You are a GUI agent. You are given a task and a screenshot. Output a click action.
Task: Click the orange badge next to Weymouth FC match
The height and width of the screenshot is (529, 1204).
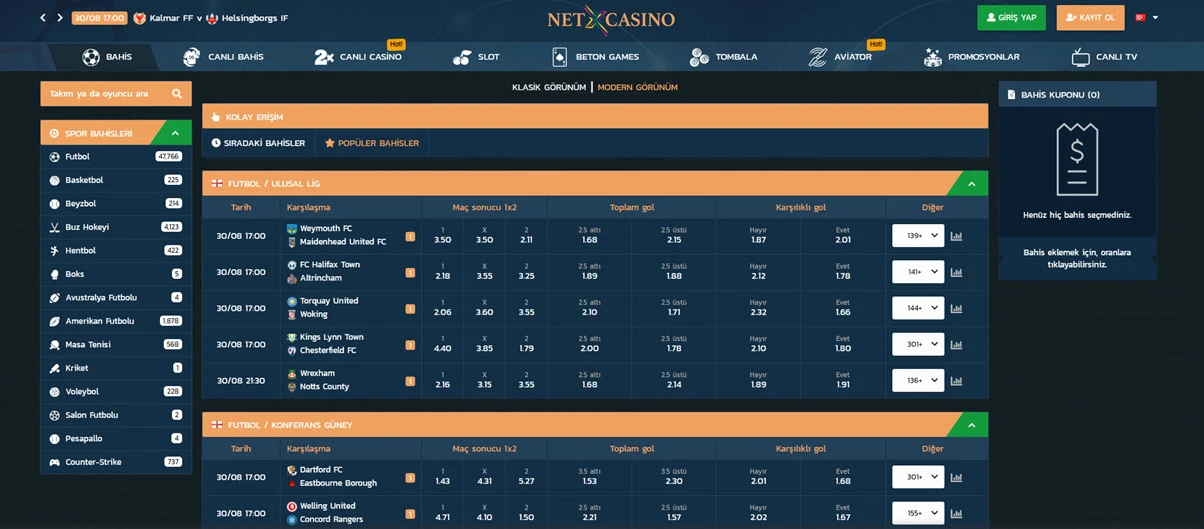[x=410, y=237]
